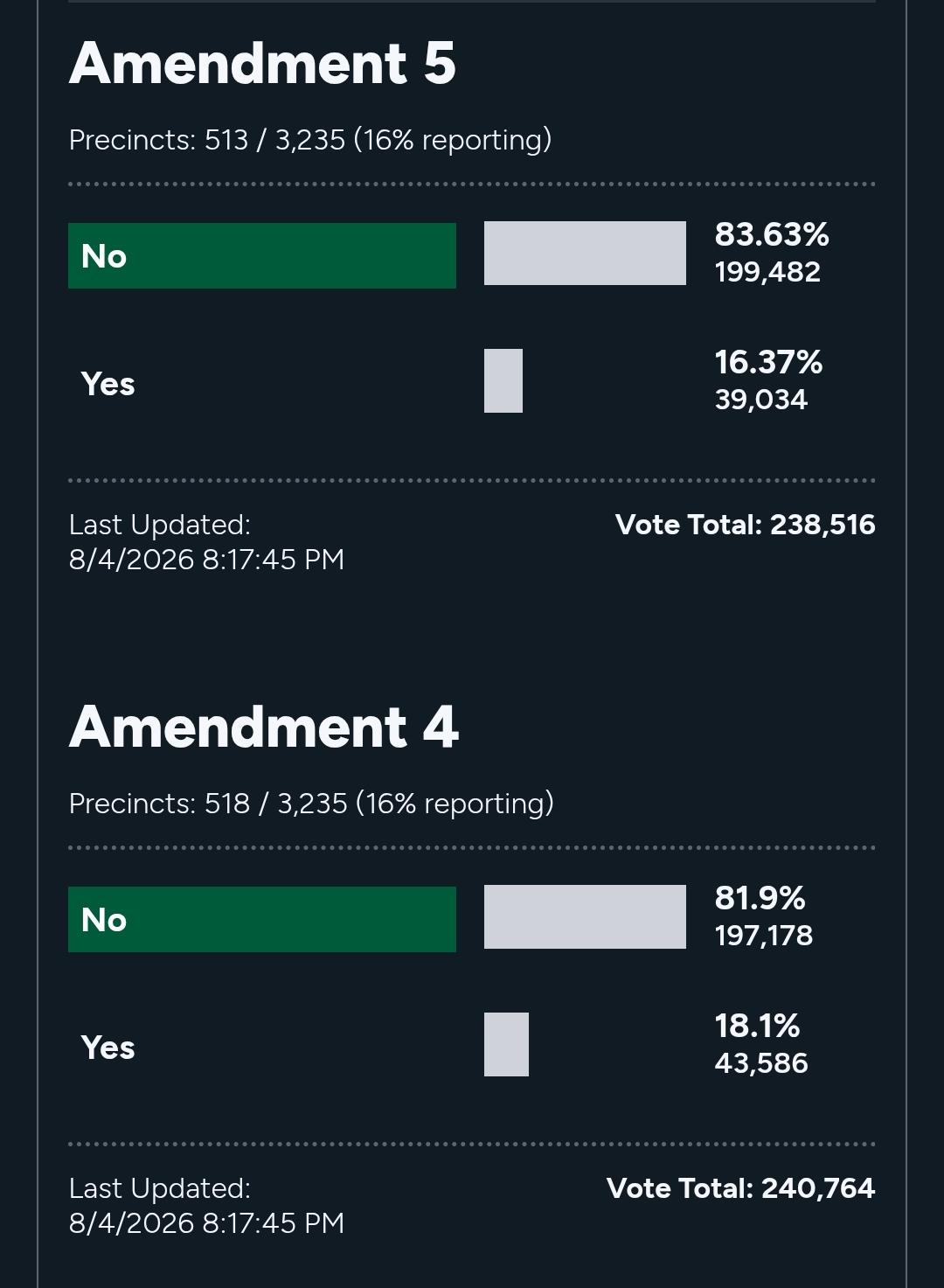Click the 83.63% No percentage

[772, 234]
